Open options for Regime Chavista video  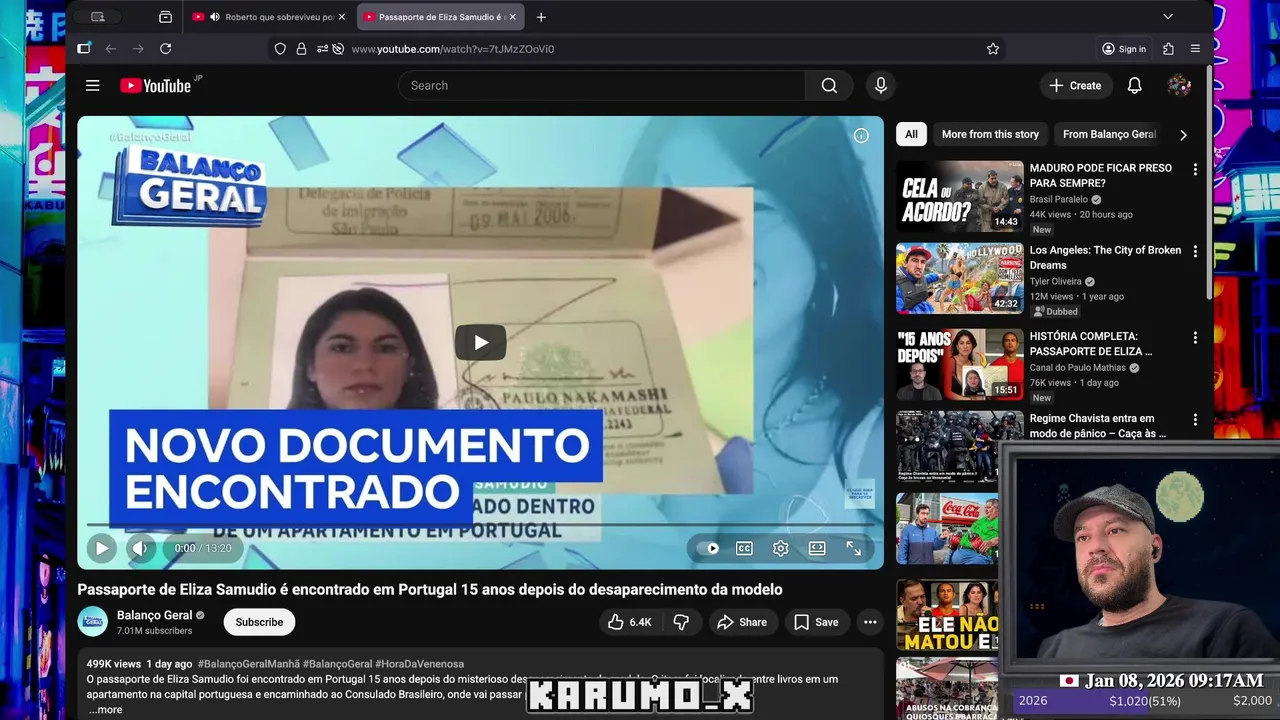[x=1194, y=420]
